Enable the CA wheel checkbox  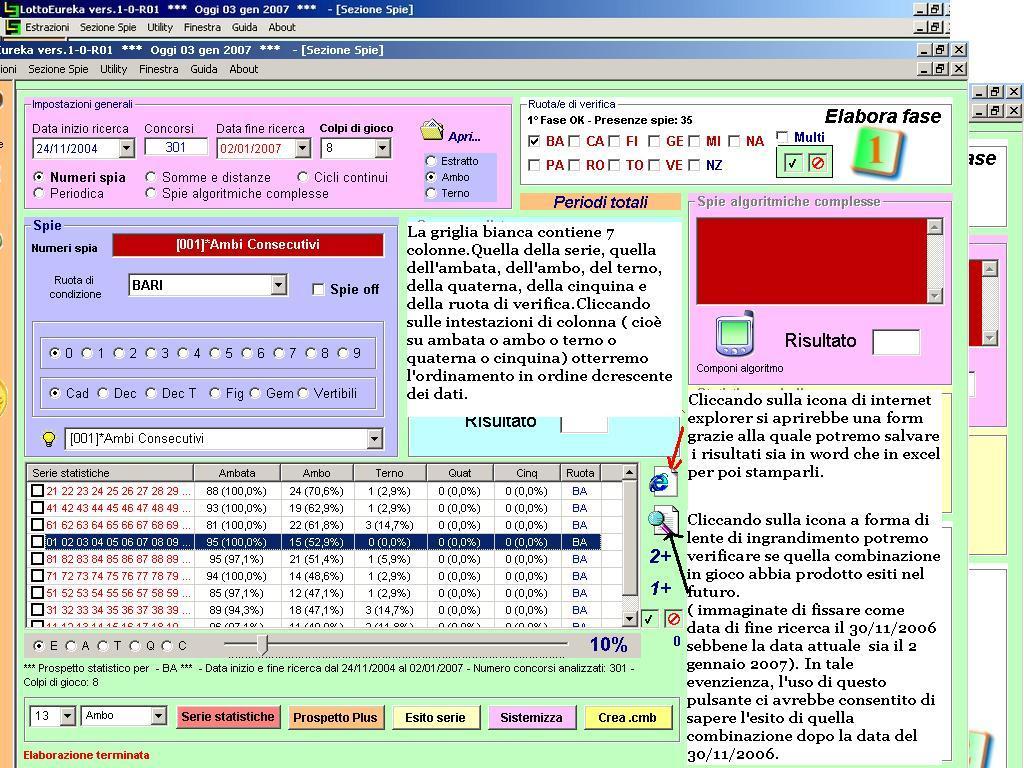point(574,141)
